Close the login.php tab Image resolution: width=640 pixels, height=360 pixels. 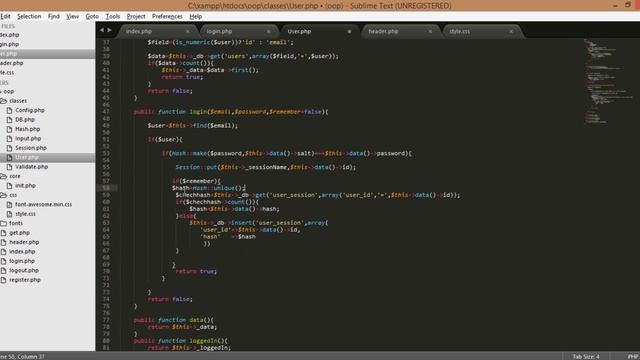tap(268, 31)
